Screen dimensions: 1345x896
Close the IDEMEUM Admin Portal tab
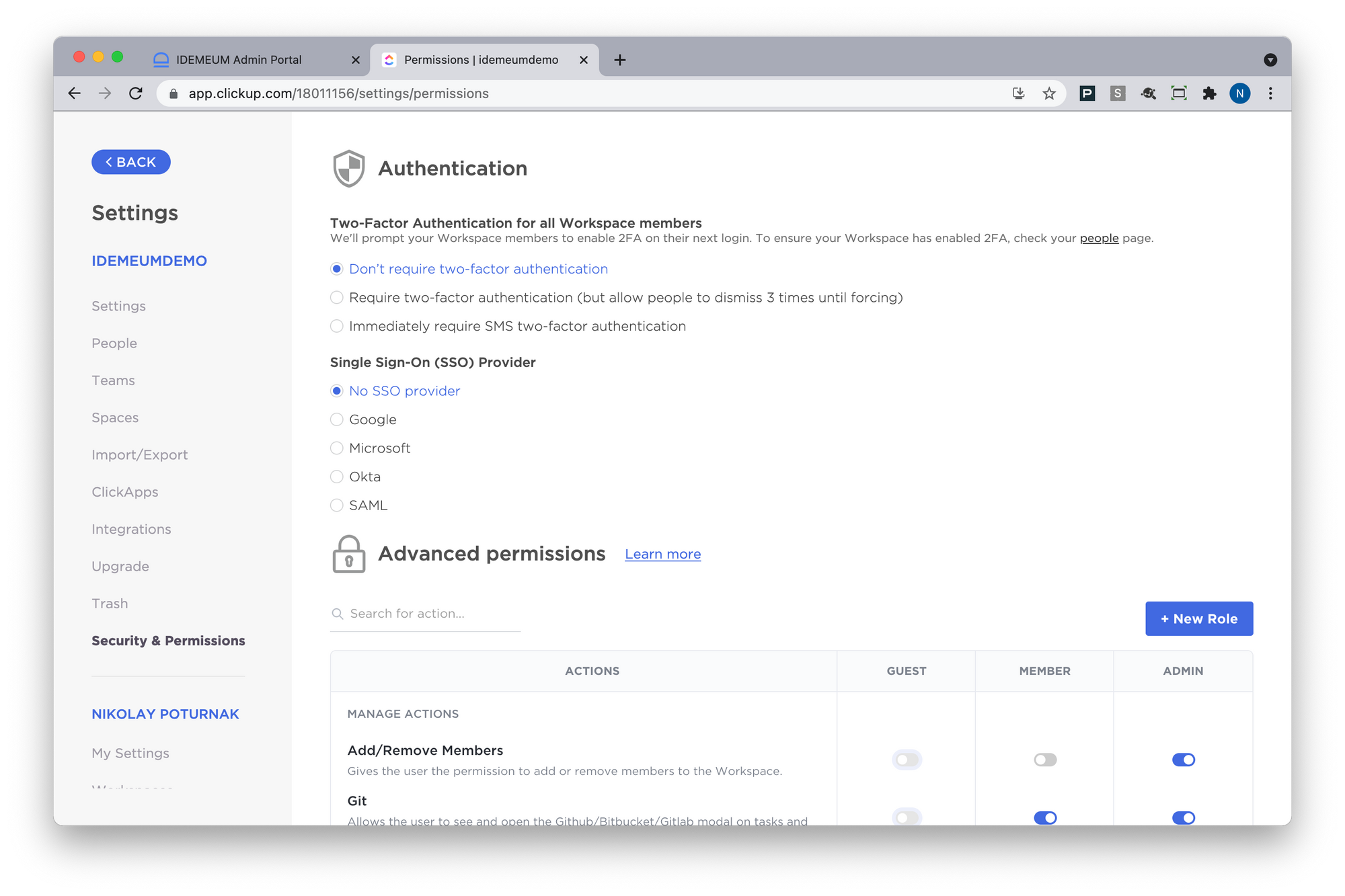point(356,60)
